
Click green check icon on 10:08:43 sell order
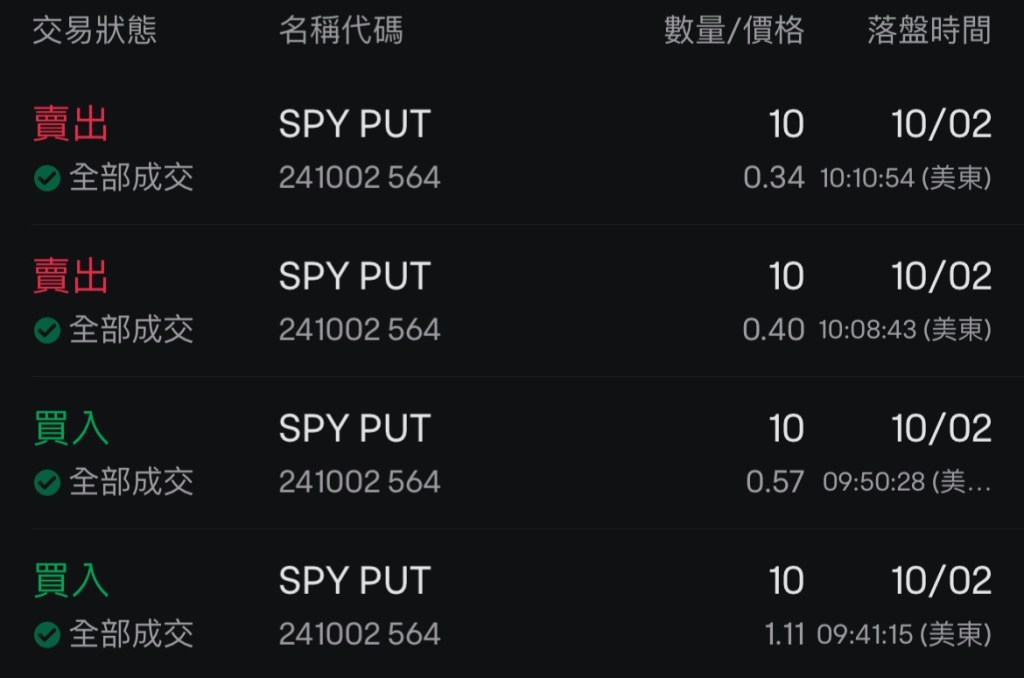point(47,331)
